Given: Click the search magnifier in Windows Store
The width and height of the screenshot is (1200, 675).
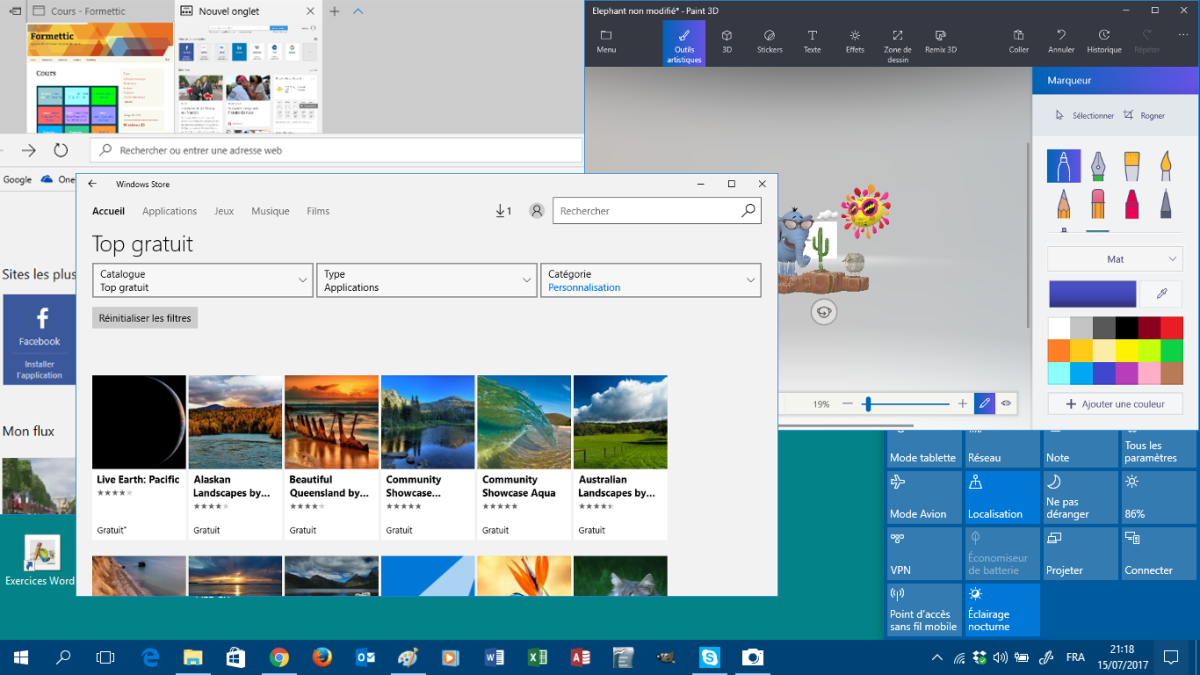Looking at the screenshot, I should click(x=748, y=211).
